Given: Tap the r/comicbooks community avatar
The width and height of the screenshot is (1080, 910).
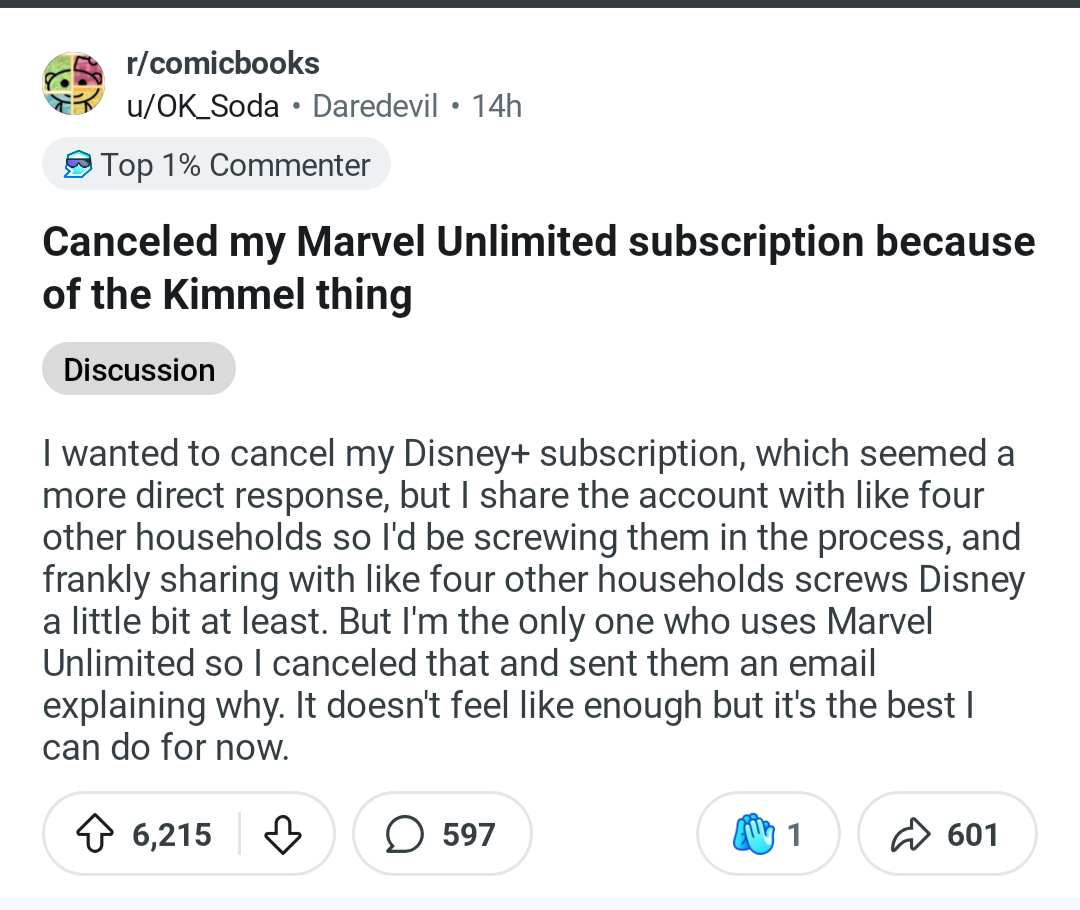Looking at the screenshot, I should (74, 84).
